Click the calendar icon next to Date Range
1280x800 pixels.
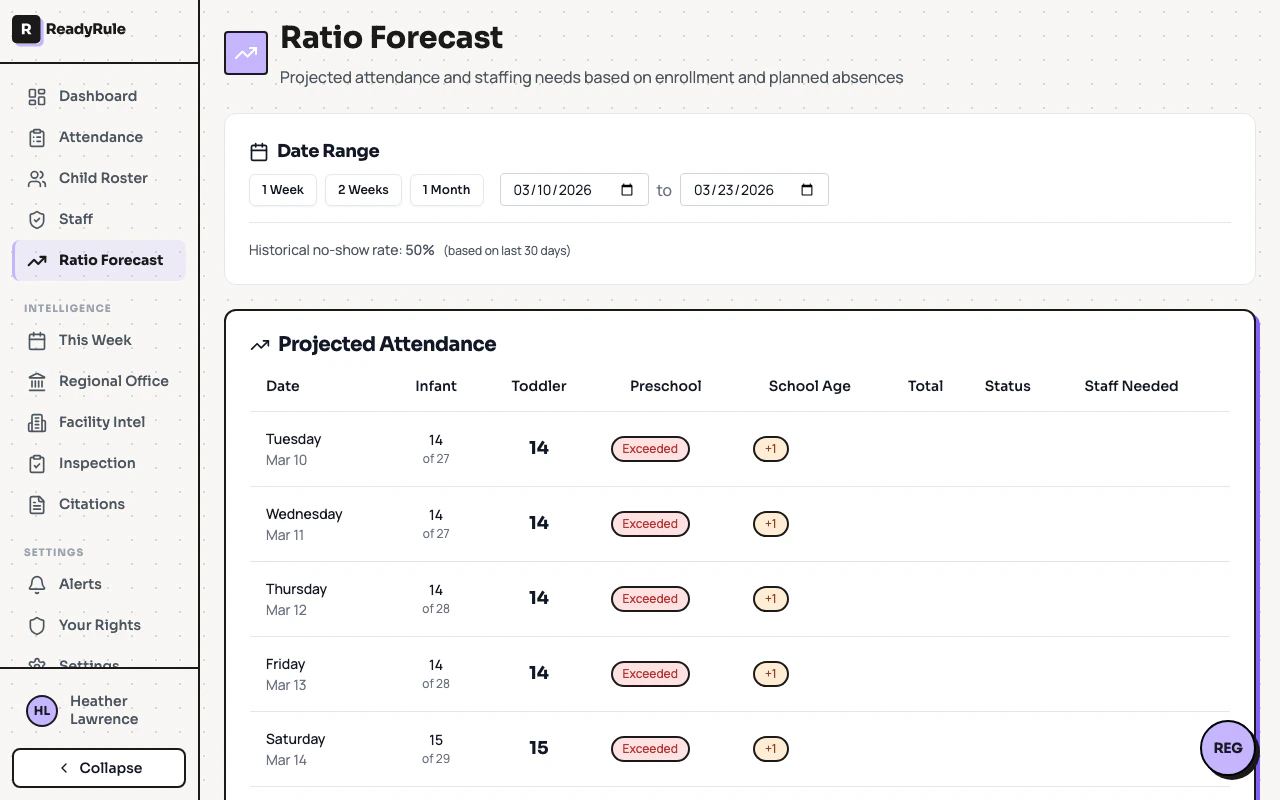(x=259, y=150)
